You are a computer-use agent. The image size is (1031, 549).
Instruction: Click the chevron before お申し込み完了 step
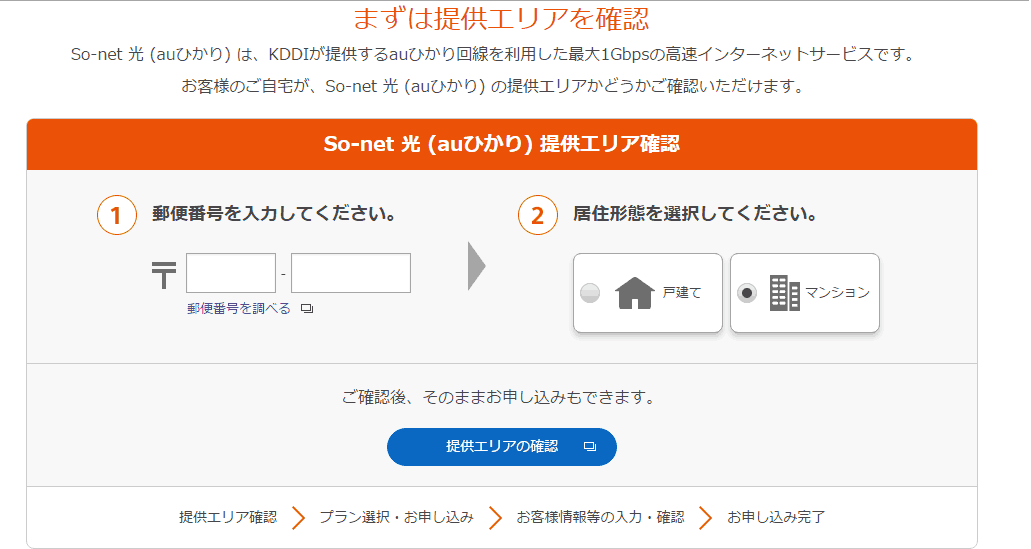tap(706, 517)
